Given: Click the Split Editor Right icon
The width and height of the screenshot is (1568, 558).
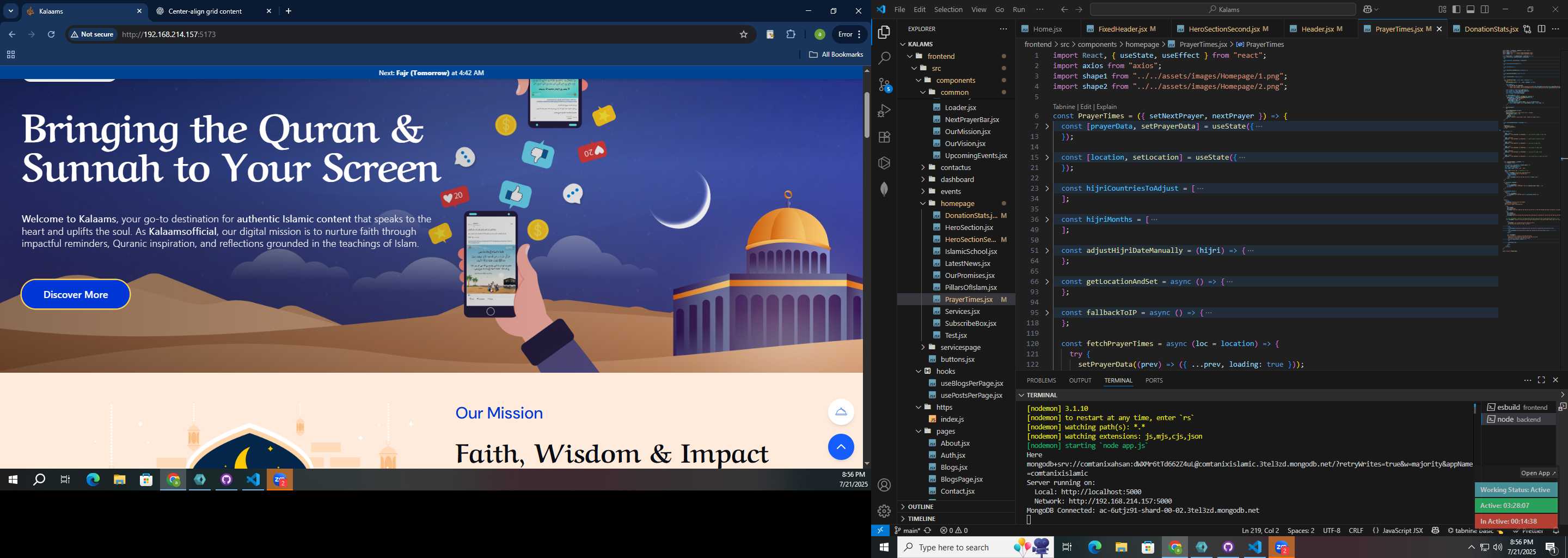Looking at the screenshot, I should [x=1541, y=29].
